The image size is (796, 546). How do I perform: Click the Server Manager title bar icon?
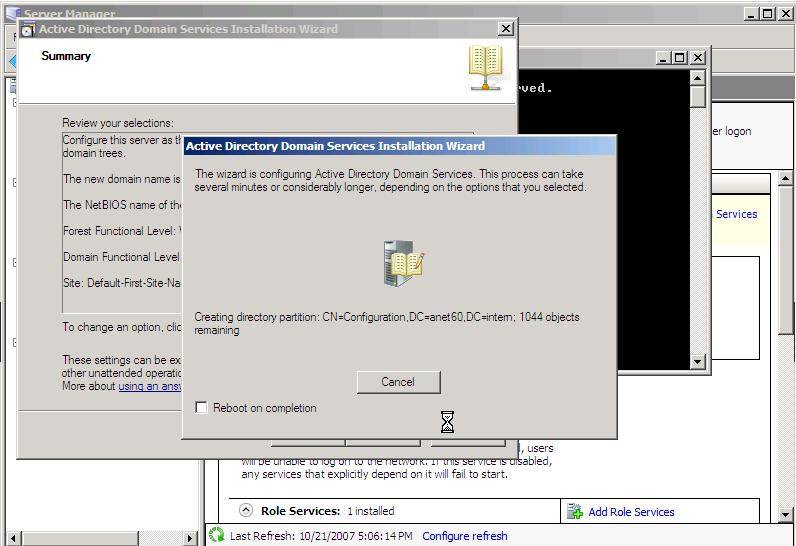click(13, 13)
